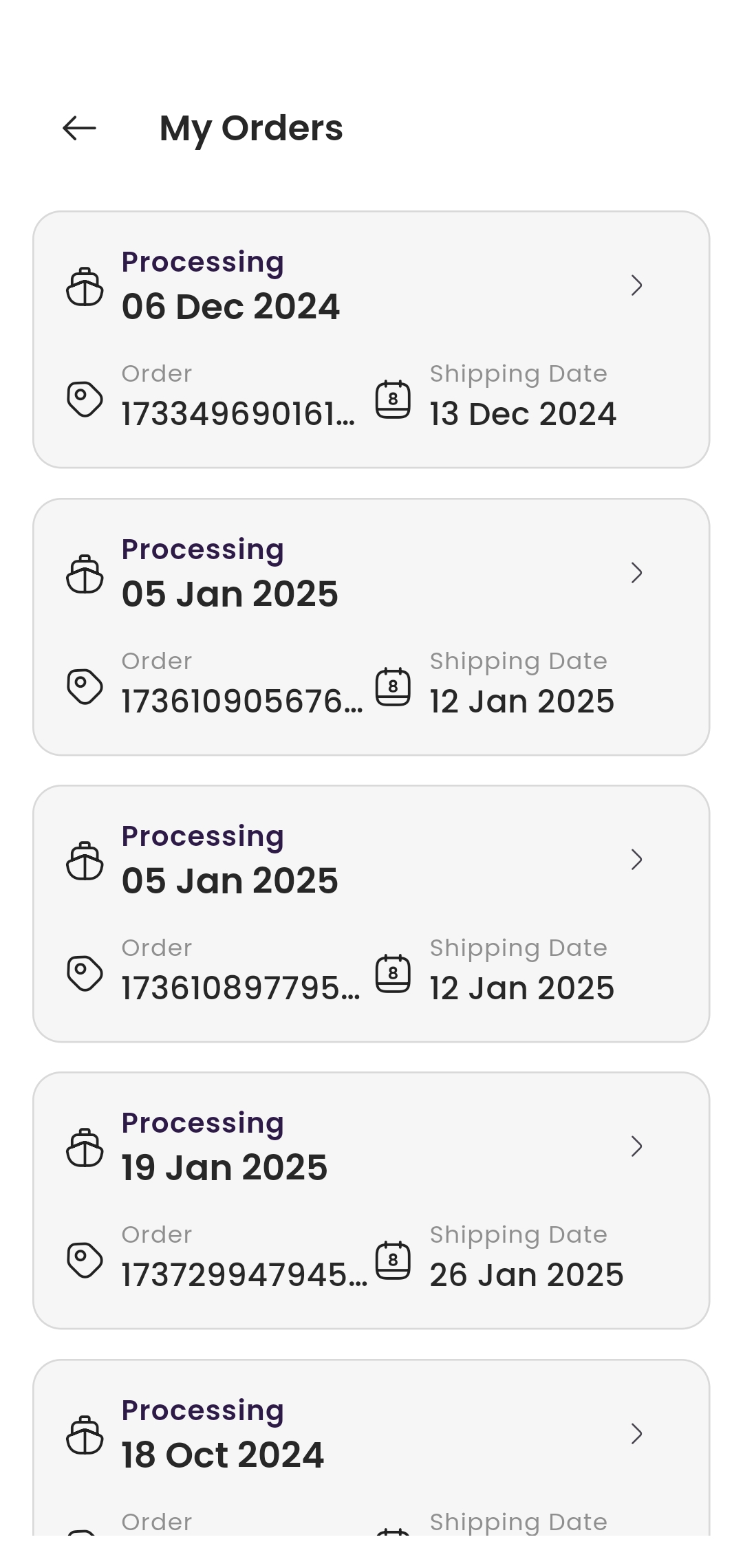Image resolution: width=743 pixels, height=1568 pixels.
Task: Tap the back arrow icon
Action: (79, 128)
